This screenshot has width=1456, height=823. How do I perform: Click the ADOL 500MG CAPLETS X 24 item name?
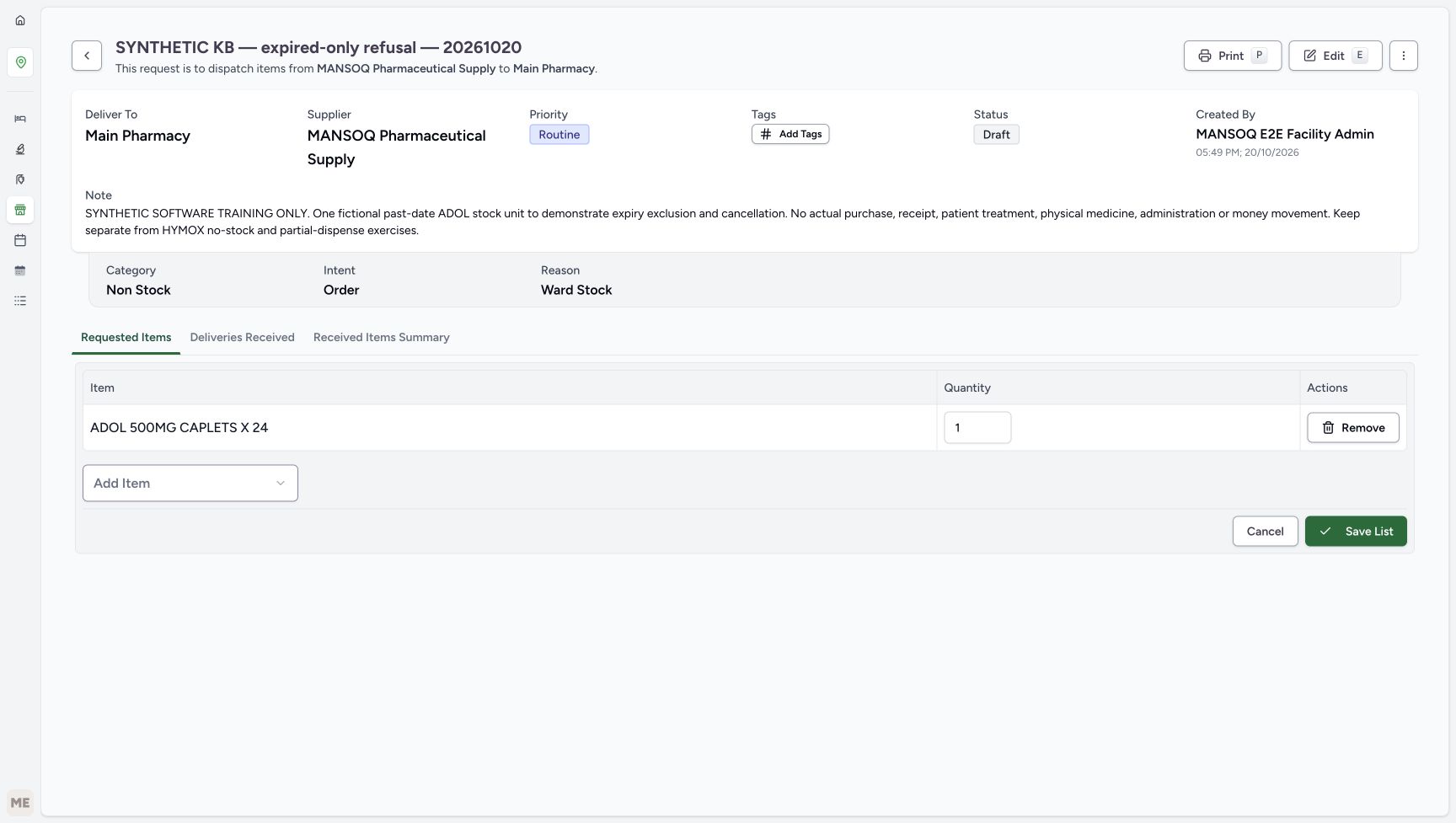179,428
